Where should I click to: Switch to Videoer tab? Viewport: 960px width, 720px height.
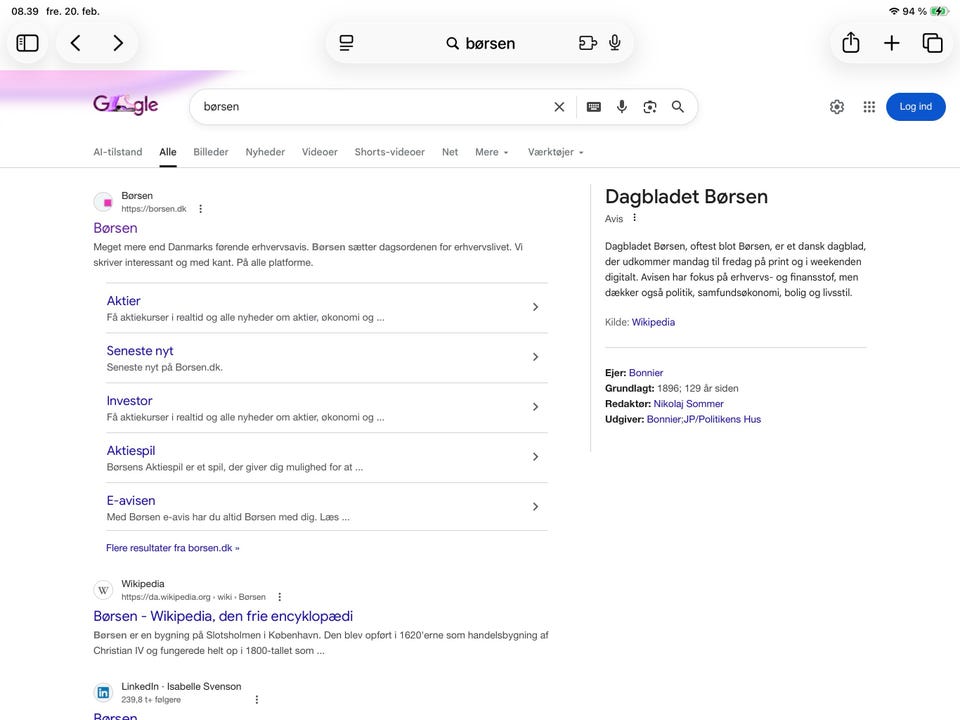(x=320, y=152)
